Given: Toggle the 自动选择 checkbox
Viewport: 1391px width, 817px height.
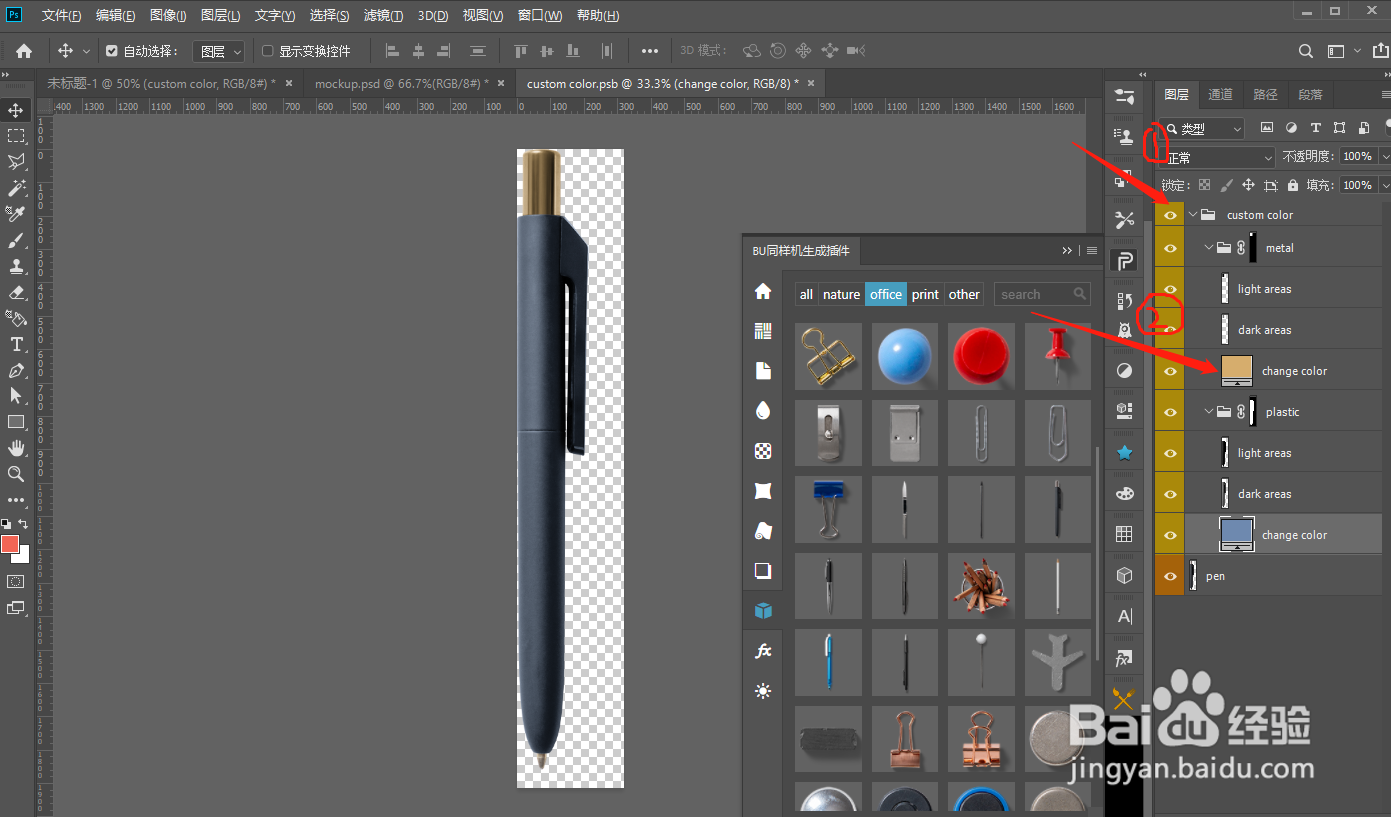Looking at the screenshot, I should (x=112, y=51).
